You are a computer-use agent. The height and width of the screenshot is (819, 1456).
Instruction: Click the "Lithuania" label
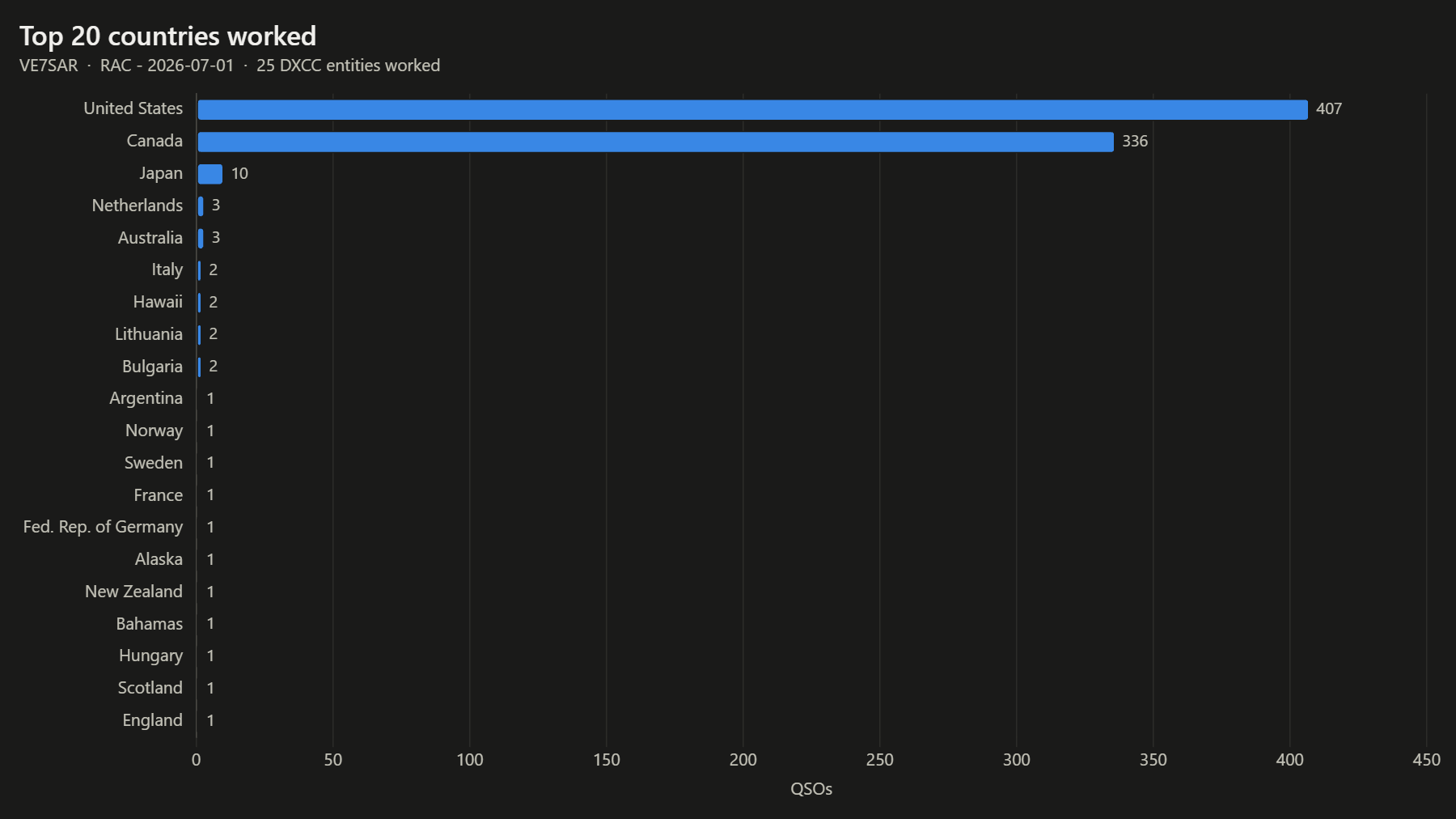149,334
